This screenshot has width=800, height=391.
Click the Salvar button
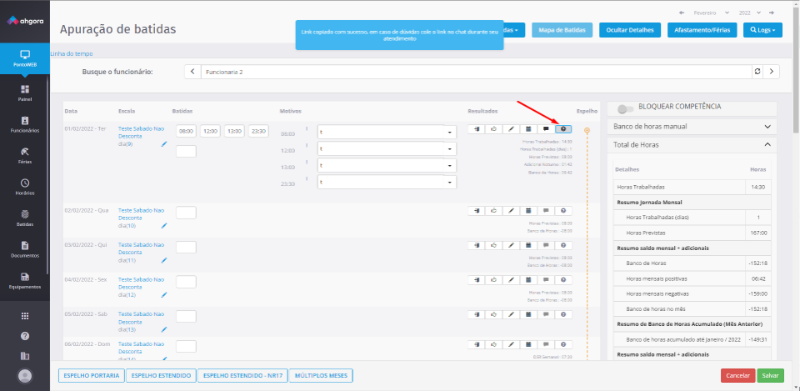click(x=770, y=375)
